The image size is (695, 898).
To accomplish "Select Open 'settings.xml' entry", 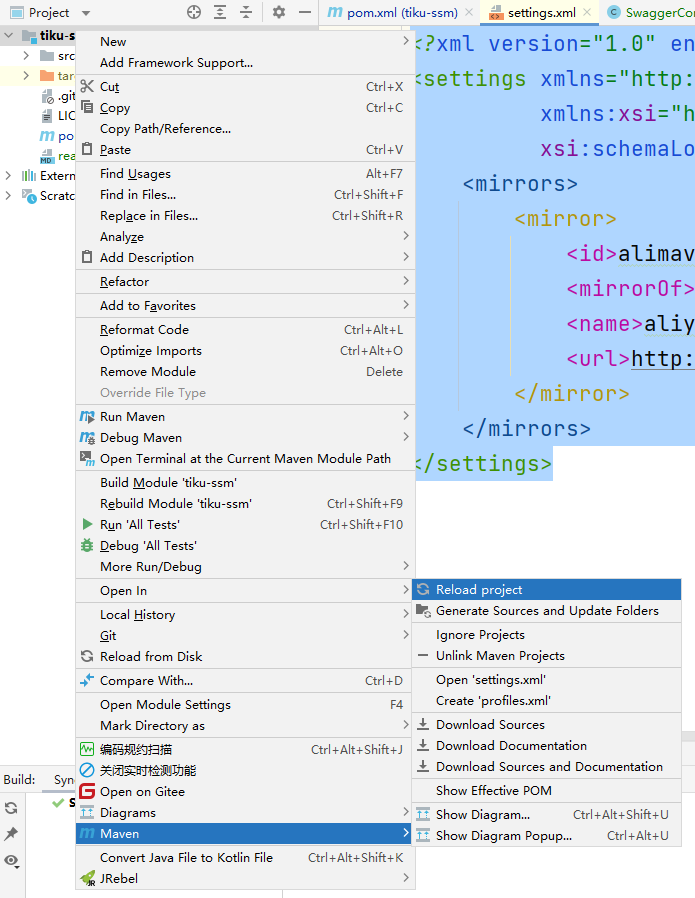I will pyautogui.click(x=546, y=680).
